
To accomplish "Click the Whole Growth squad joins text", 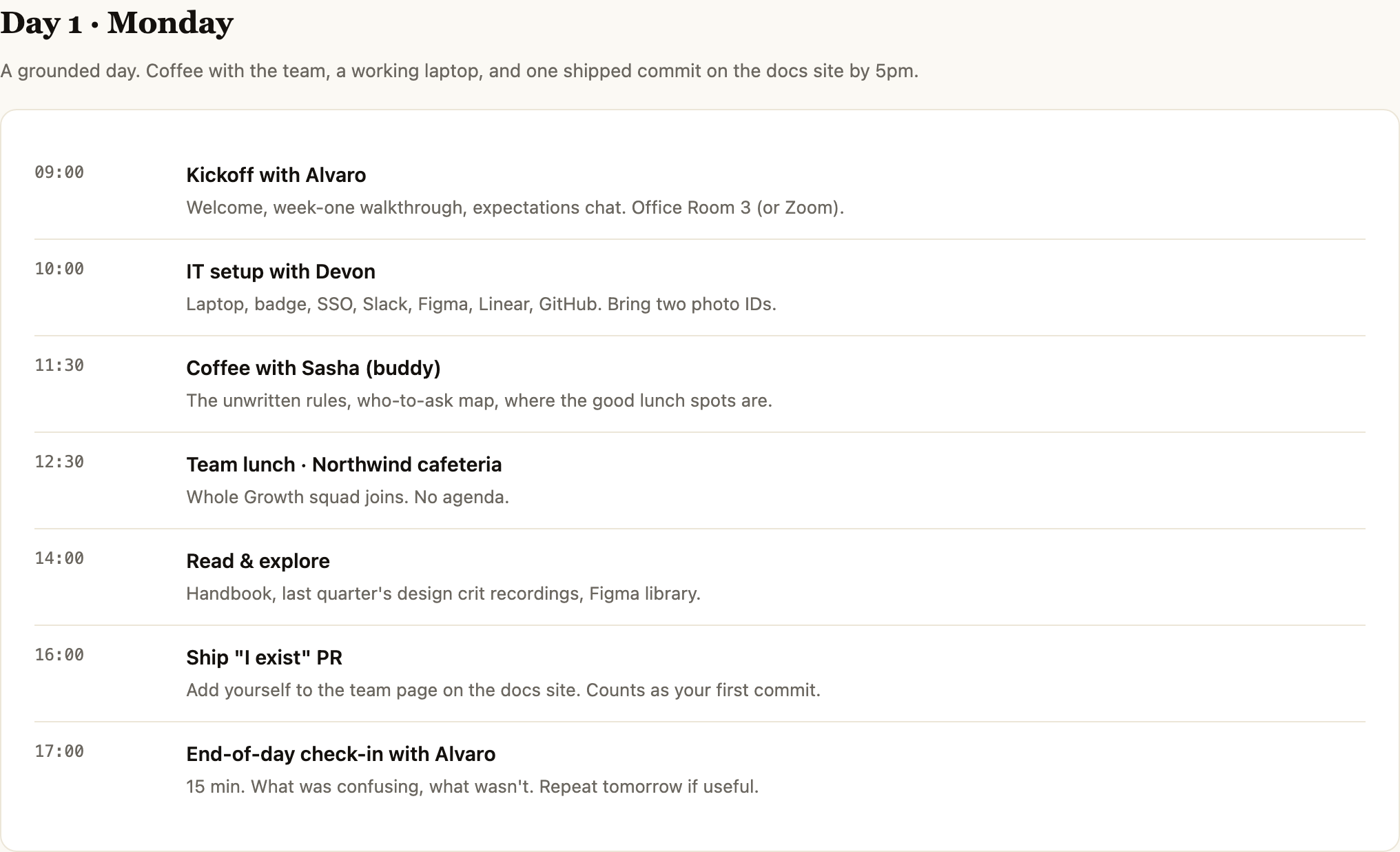I will point(347,497).
